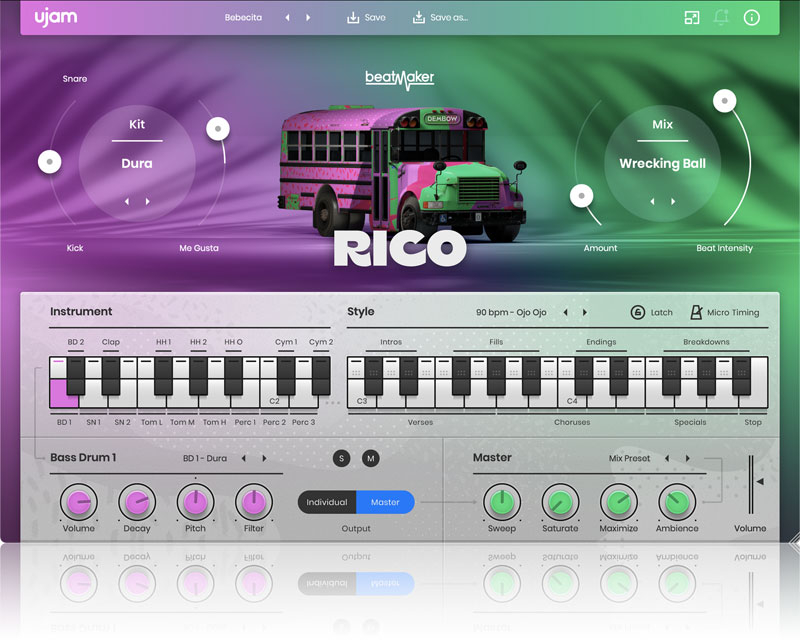800x643 pixels.
Task: Click the Amount slider handle
Action: pos(581,195)
